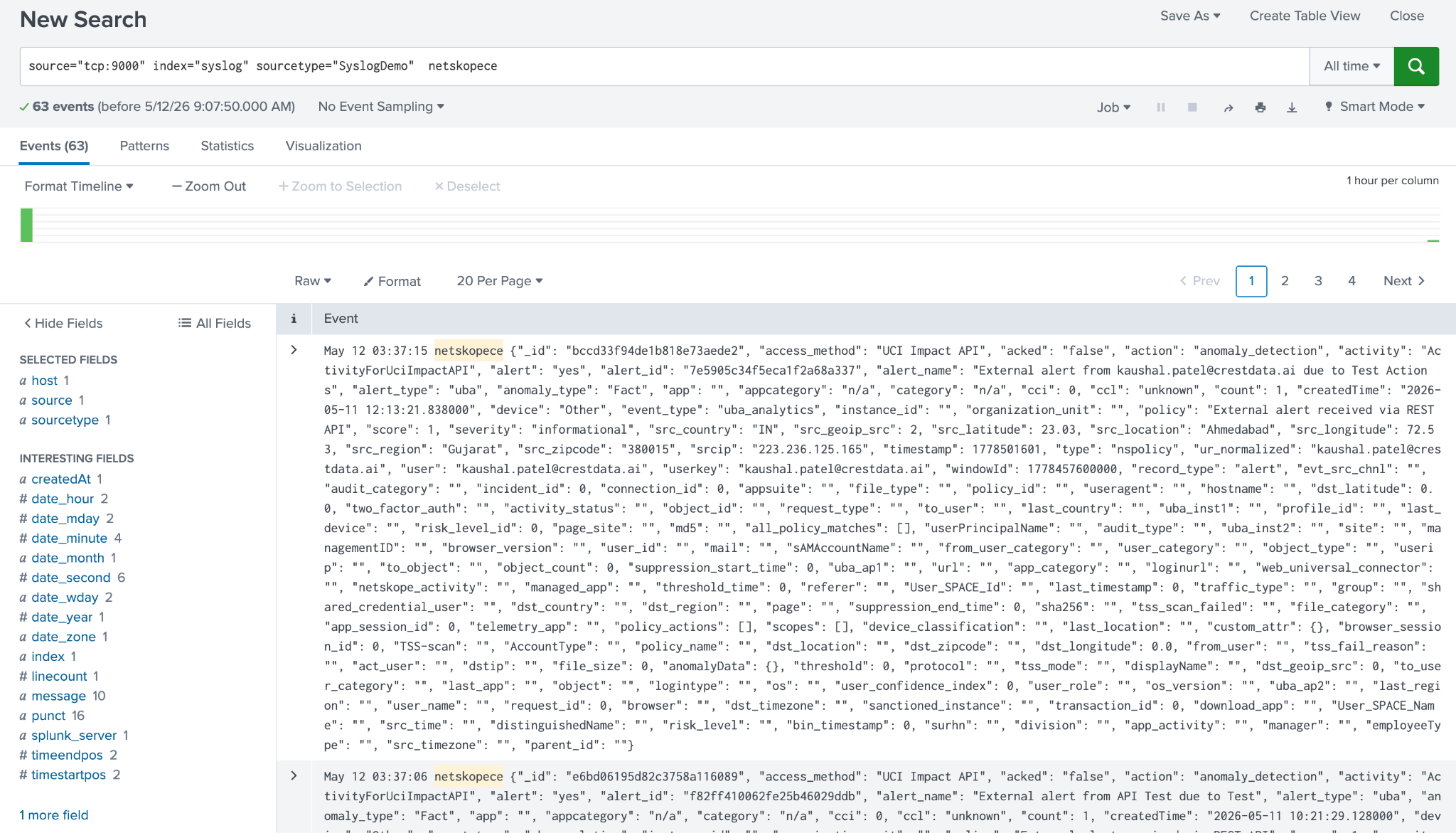
Task: Open the Raw display dropdown
Action: pos(313,281)
